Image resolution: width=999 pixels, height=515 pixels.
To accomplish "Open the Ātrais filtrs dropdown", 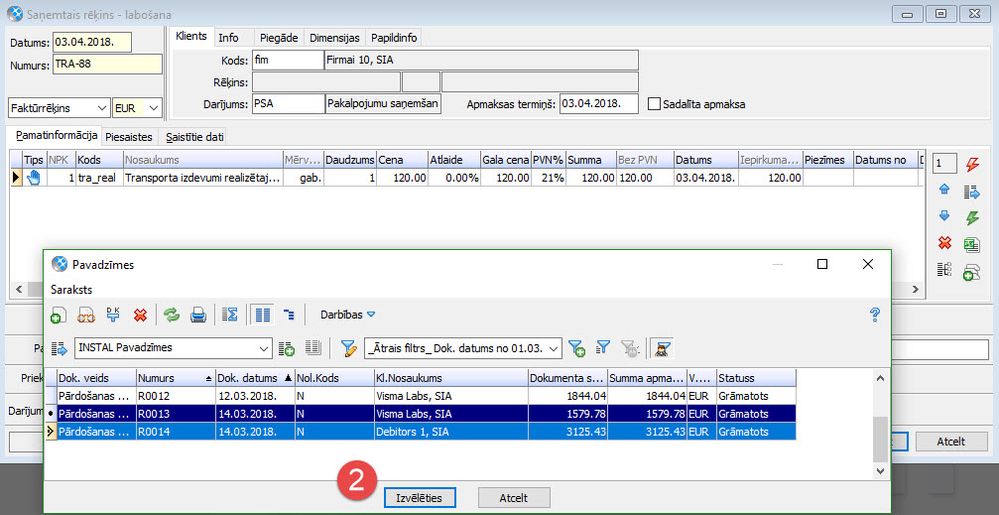I will tap(555, 348).
